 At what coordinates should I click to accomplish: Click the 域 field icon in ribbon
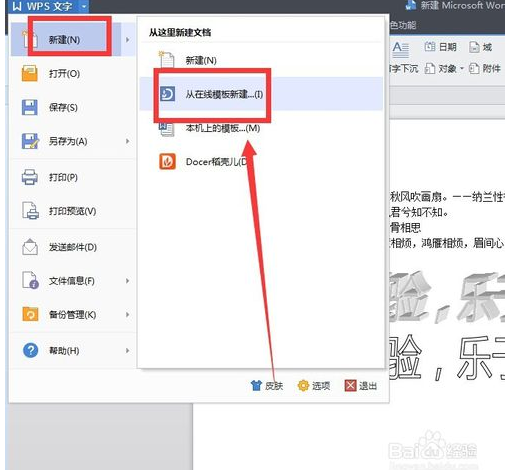[x=474, y=47]
